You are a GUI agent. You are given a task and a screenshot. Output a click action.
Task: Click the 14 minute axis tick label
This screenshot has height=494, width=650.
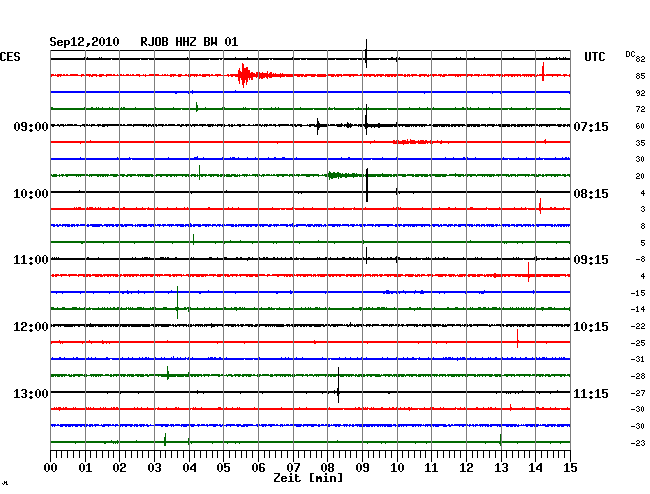coord(535,467)
